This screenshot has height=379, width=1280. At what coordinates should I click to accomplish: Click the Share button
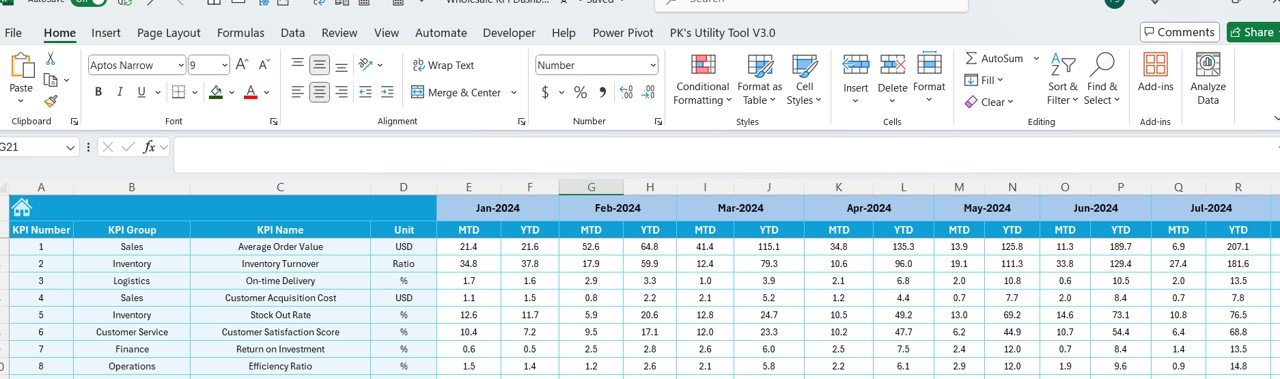[1253, 32]
